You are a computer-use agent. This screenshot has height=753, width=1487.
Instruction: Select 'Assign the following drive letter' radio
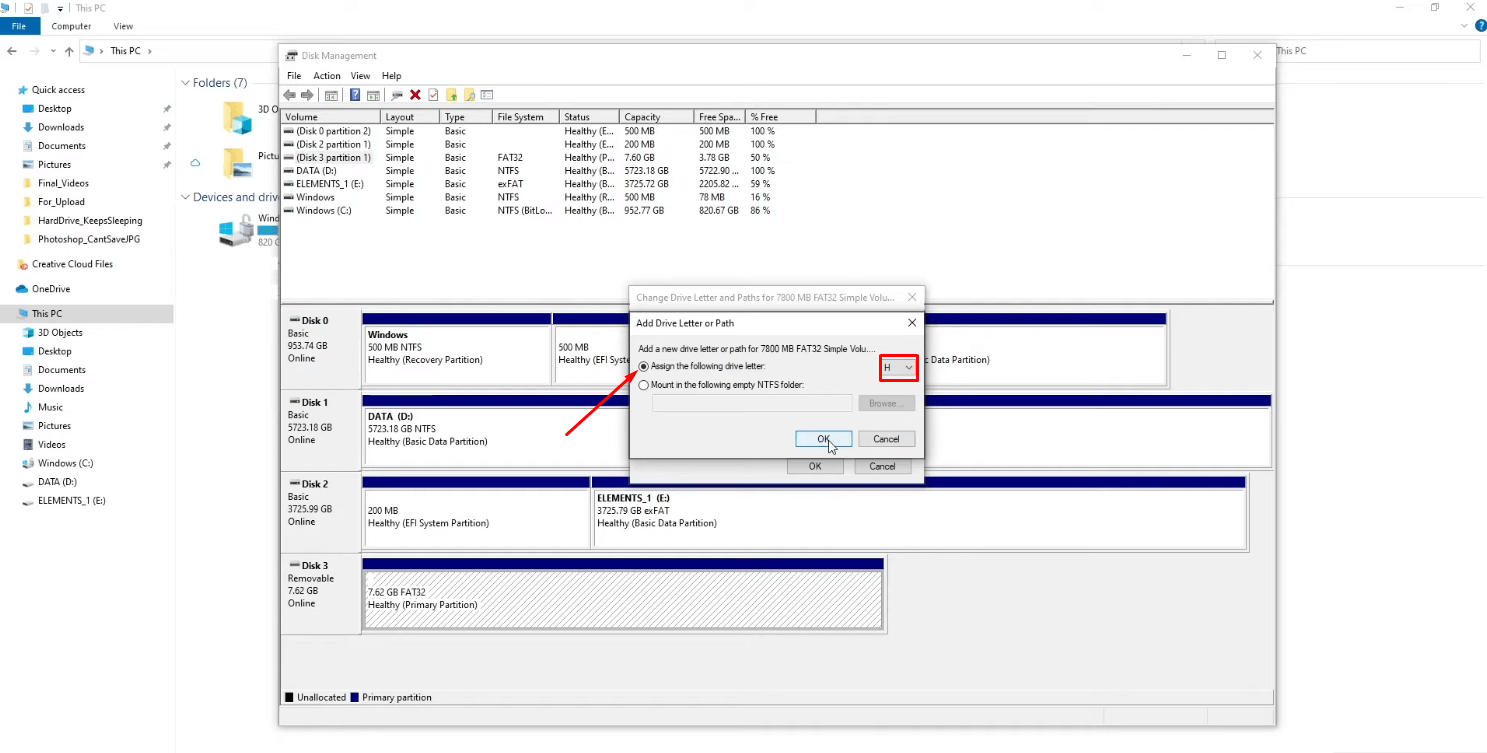tap(644, 367)
